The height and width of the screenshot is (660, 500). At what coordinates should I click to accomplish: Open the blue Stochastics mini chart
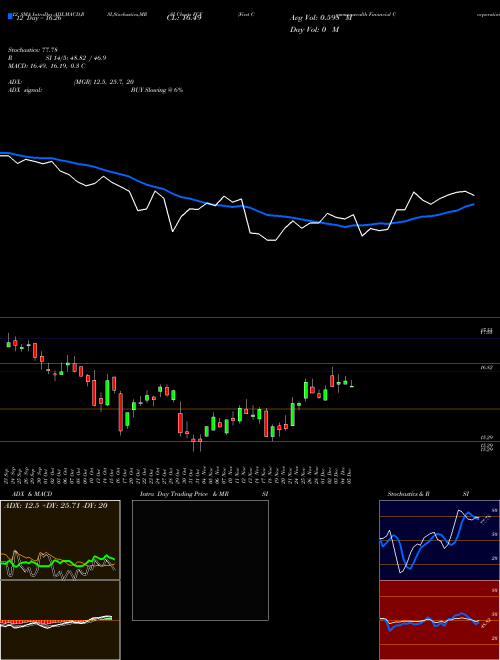pos(439,540)
